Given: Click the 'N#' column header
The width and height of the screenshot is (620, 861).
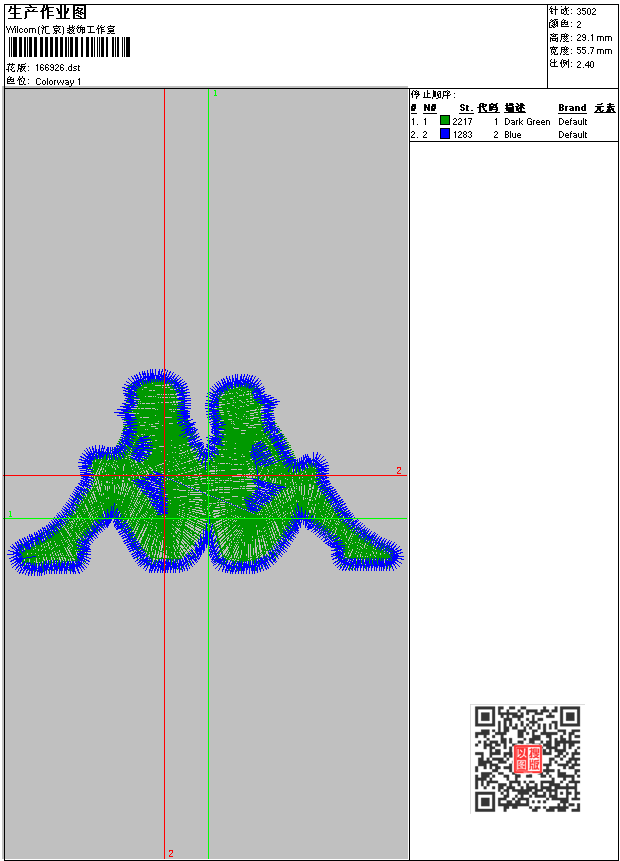Looking at the screenshot, I should click(430, 108).
